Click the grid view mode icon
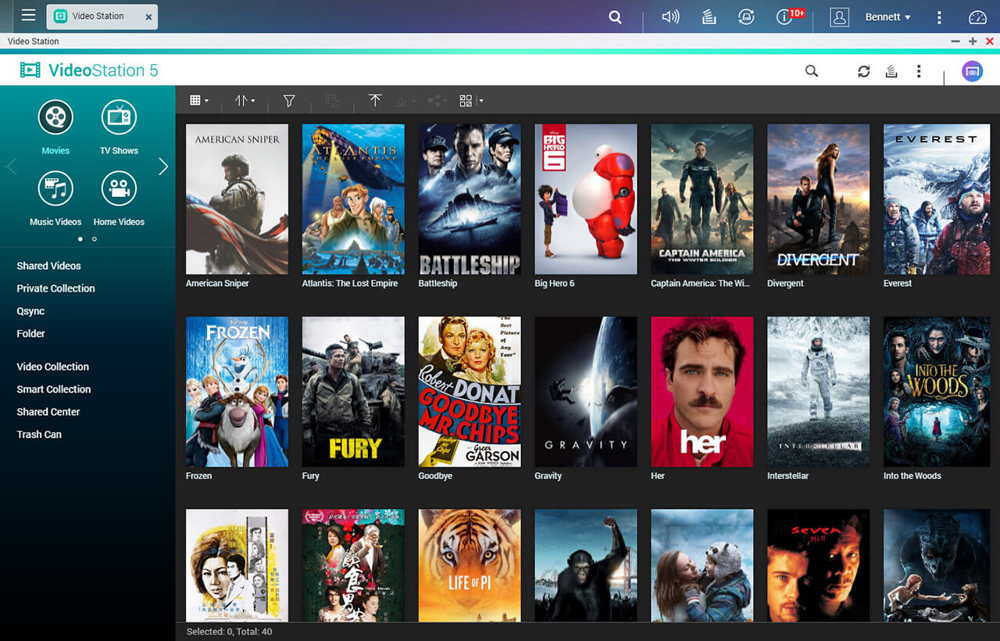 click(195, 100)
